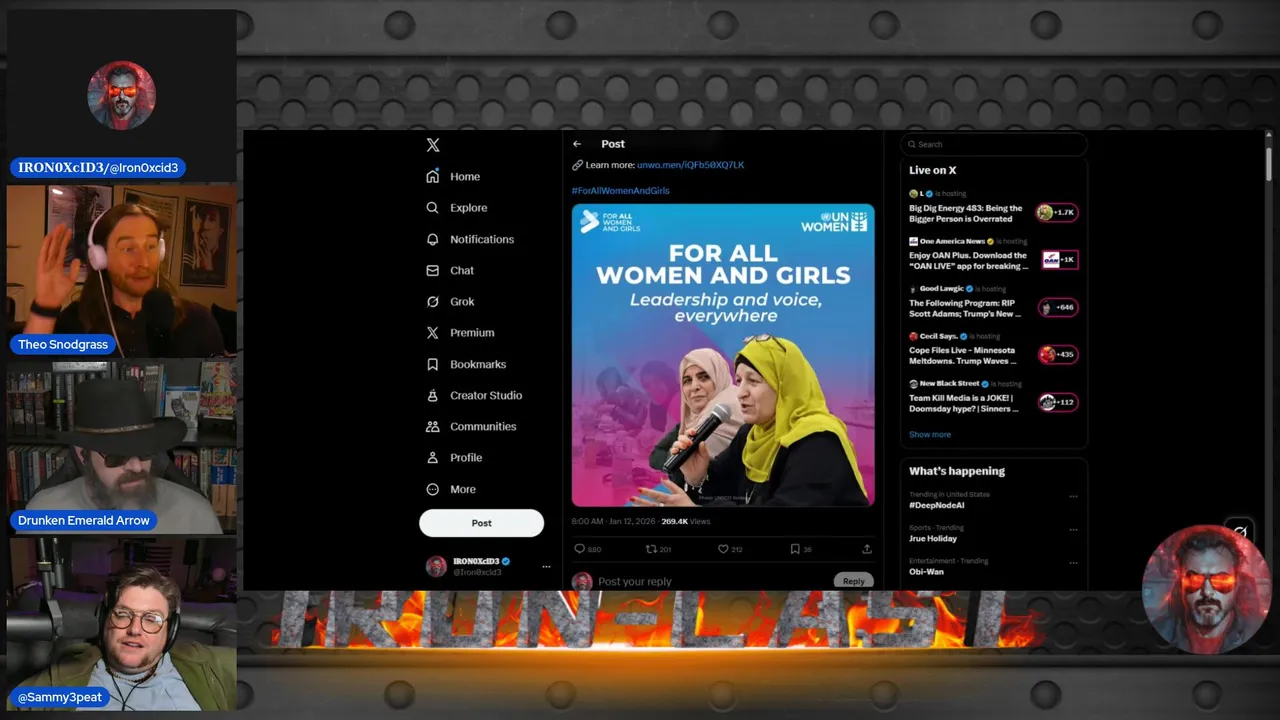Click the search magnifier icon
Viewport: 1280px width, 720px height.
tap(910, 144)
